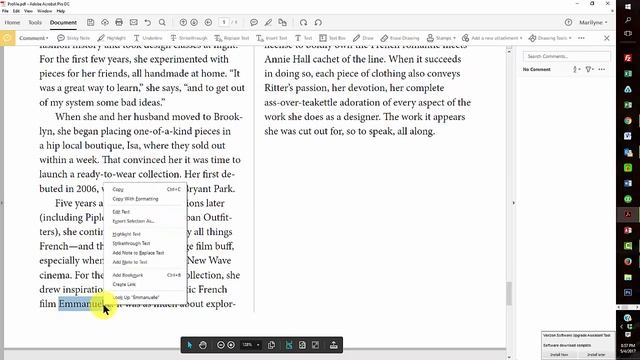Switch to the Home tab

coord(12,22)
